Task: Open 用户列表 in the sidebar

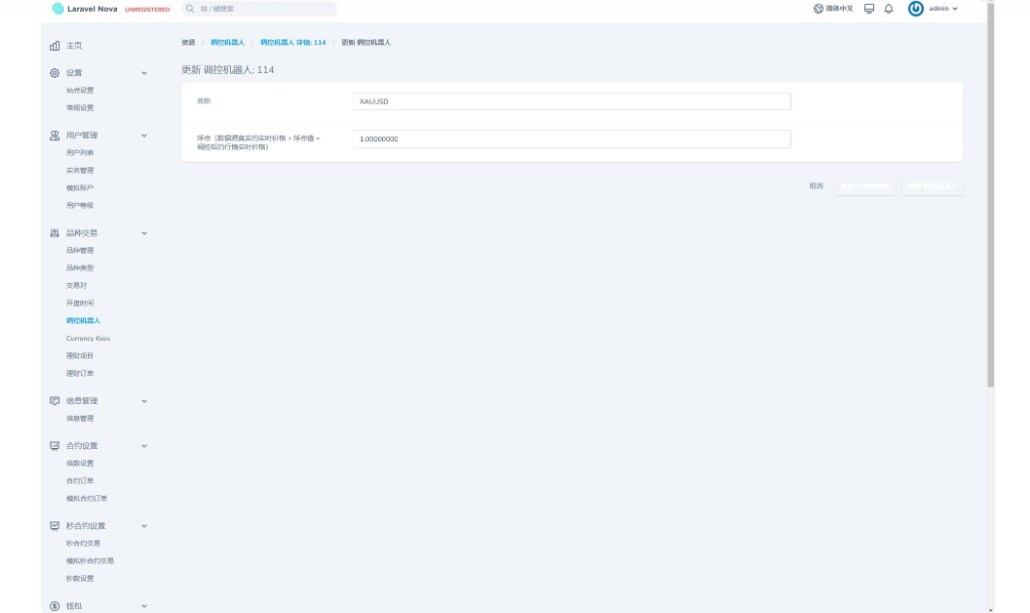Action: click(80, 153)
